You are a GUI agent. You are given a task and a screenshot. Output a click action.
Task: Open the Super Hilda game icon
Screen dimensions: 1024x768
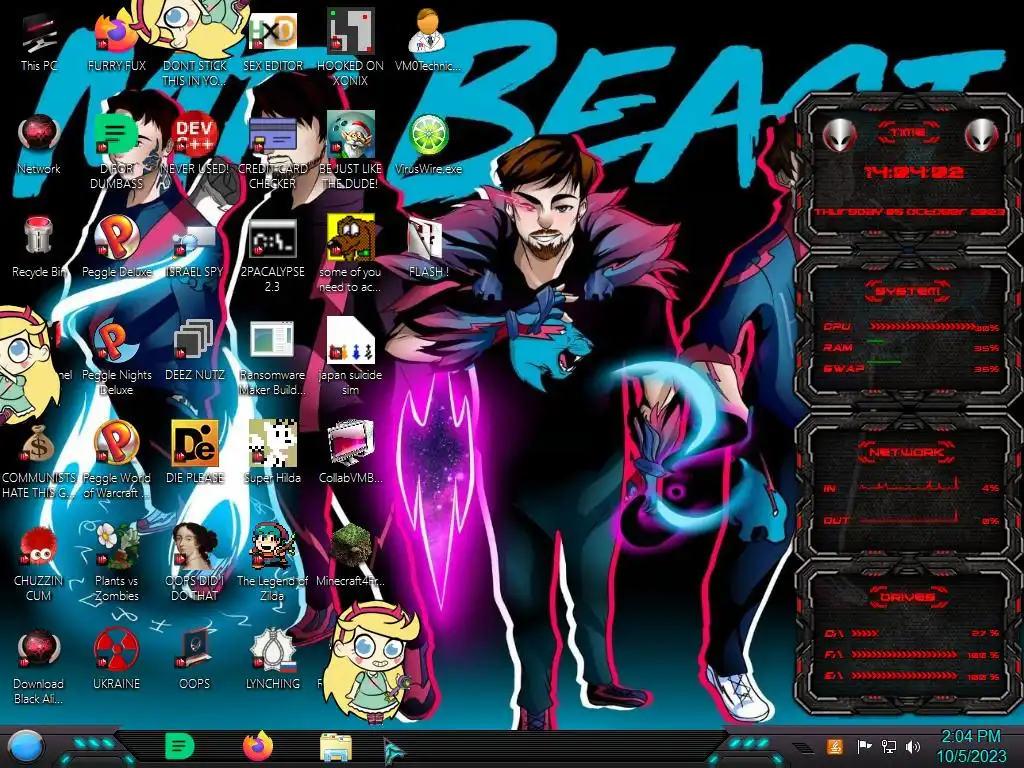[272, 444]
